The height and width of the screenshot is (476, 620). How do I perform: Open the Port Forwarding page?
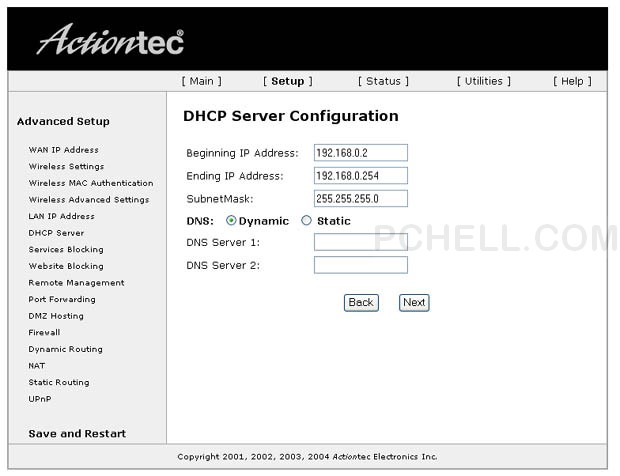(x=62, y=299)
